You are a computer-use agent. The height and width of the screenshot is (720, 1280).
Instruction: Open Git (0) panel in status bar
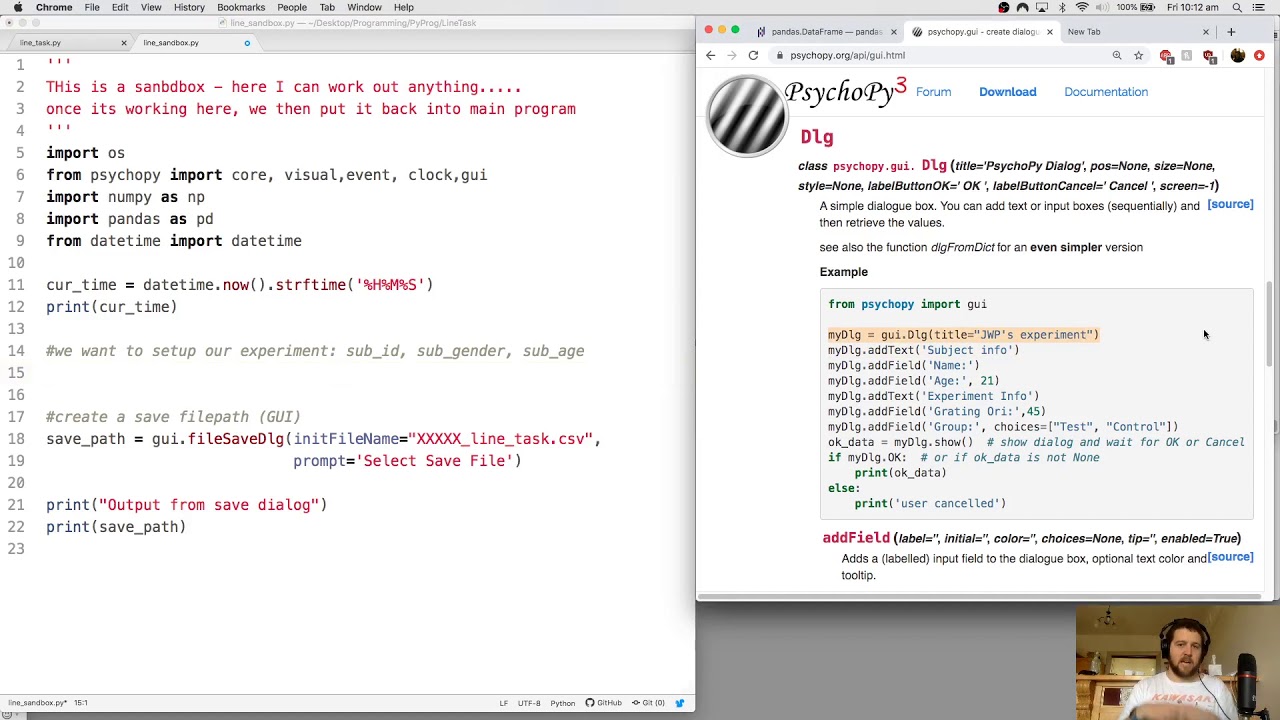point(648,703)
